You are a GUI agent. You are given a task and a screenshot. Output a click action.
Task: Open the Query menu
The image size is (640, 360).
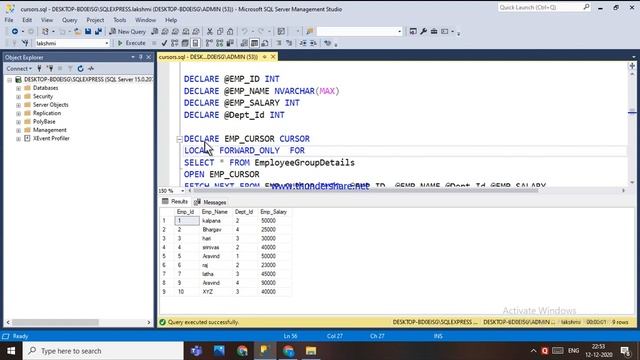(69, 20)
